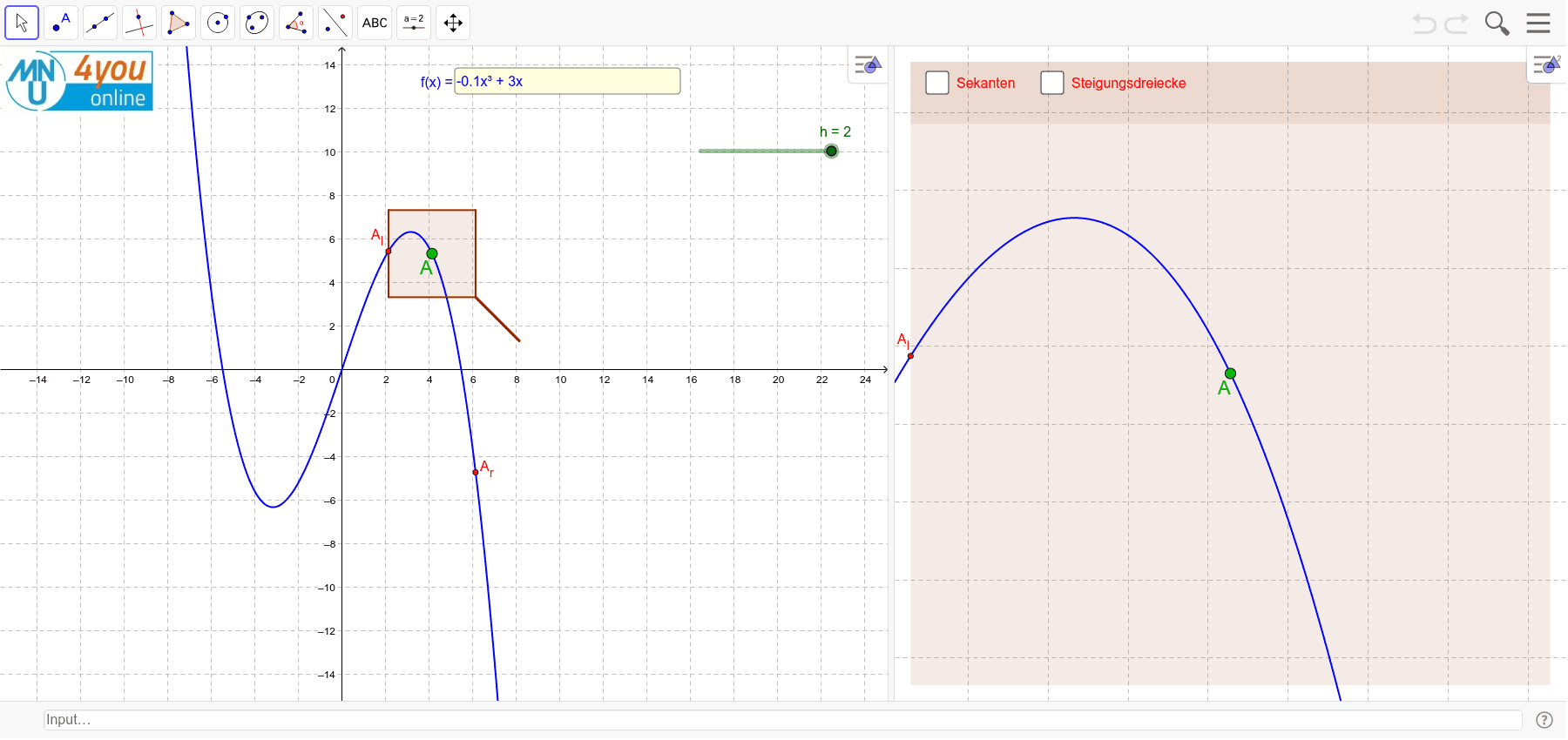This screenshot has height=740, width=1568.
Task: Expand the right graphics view style bar
Action: point(1547,65)
